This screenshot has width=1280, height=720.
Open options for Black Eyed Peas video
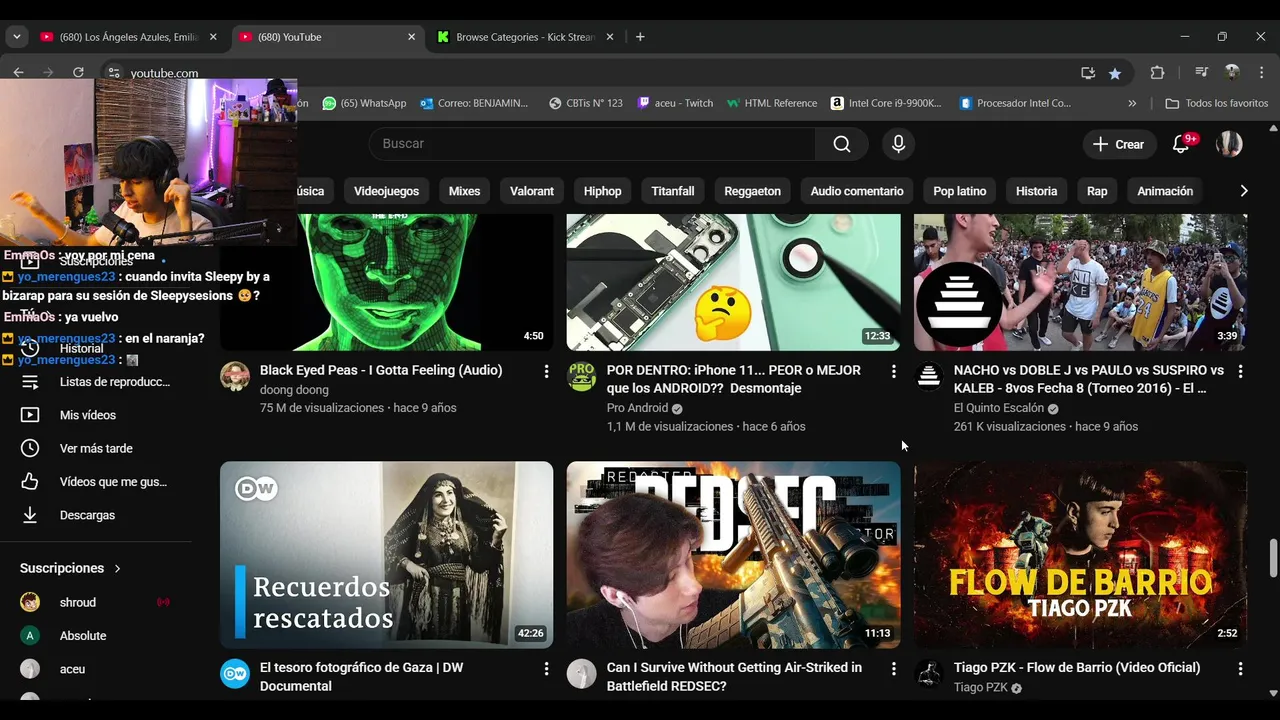point(546,371)
